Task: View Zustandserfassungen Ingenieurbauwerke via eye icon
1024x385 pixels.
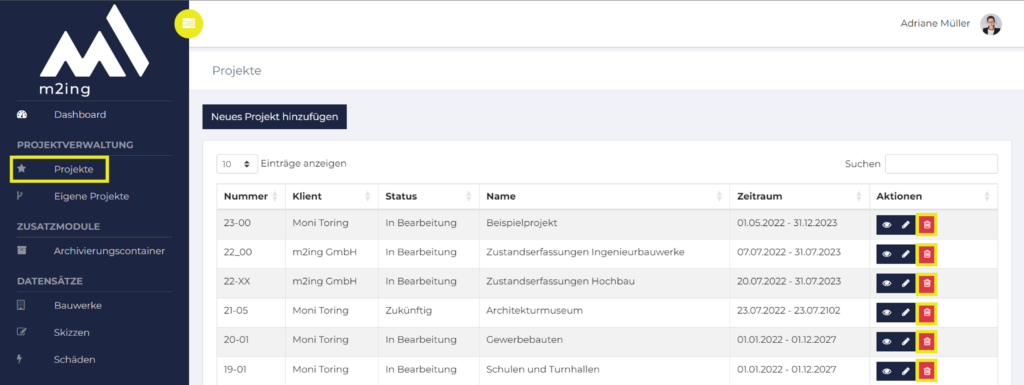Action: coord(886,254)
